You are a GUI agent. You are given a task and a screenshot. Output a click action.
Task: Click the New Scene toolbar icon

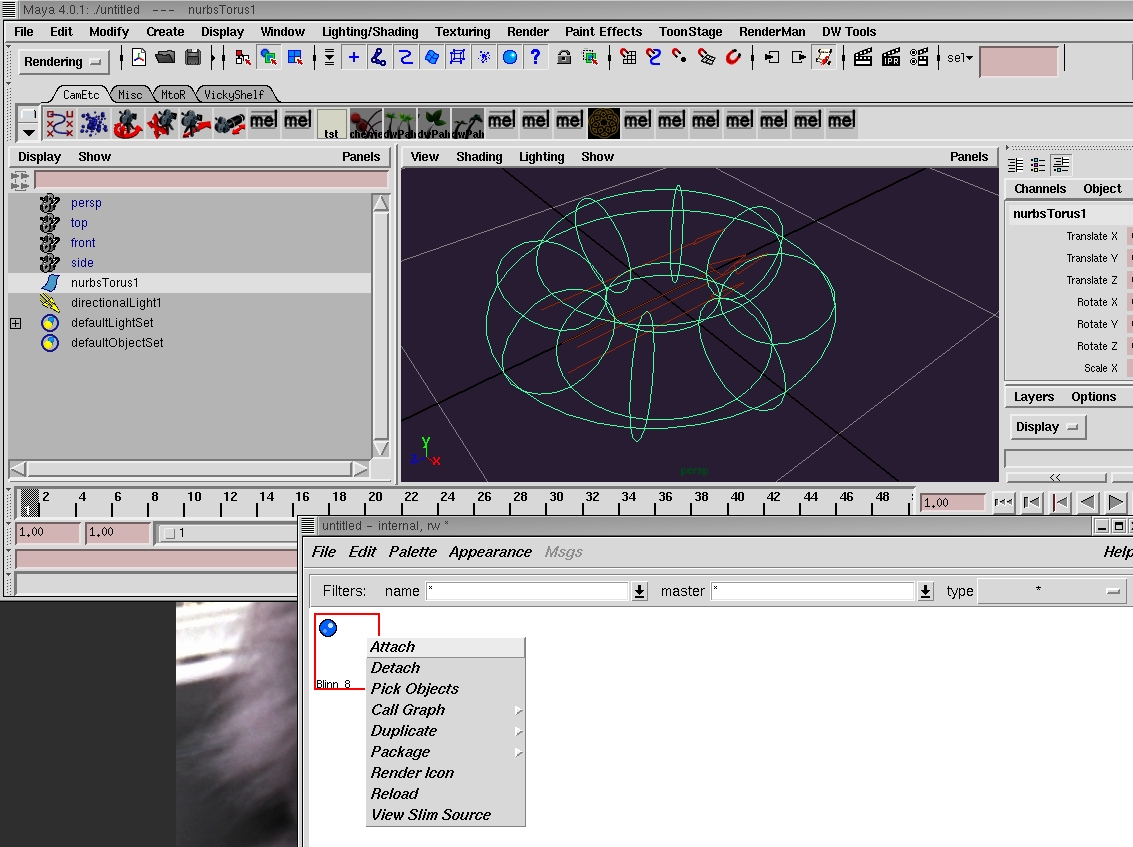(139, 57)
